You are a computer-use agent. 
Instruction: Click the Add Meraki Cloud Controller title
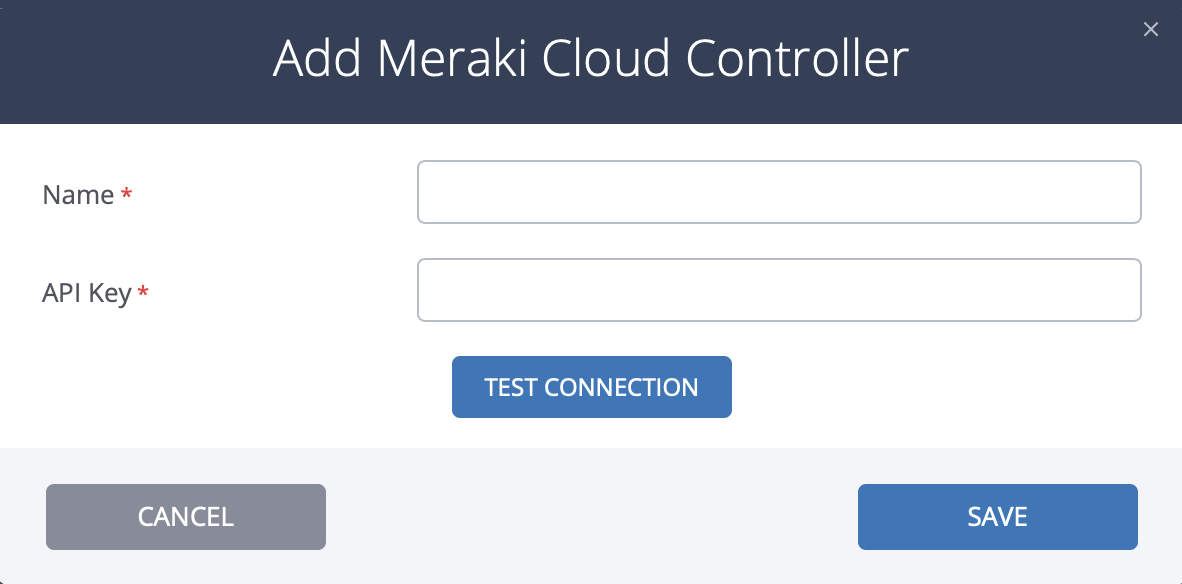[591, 59]
